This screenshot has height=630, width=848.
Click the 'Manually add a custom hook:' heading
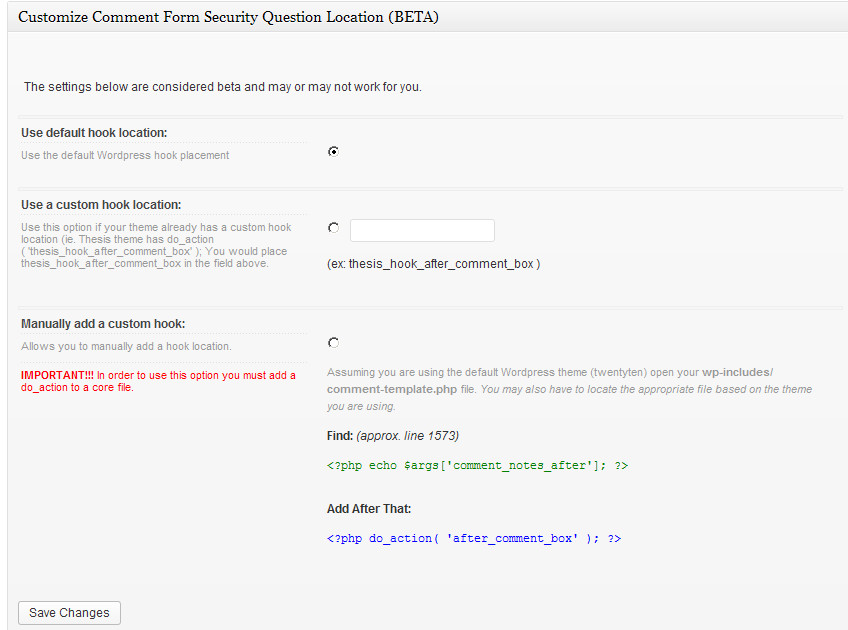(103, 324)
